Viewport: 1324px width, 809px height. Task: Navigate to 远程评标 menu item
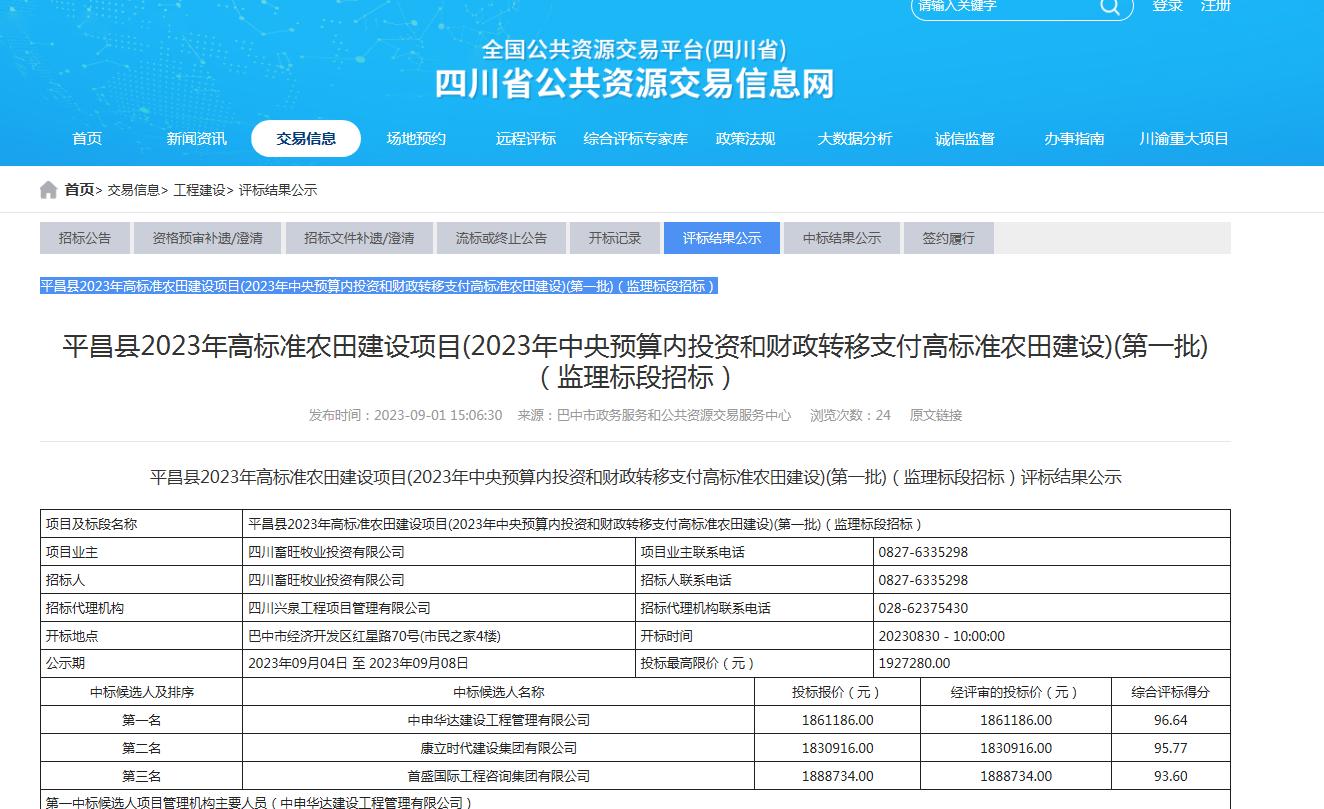(x=525, y=139)
